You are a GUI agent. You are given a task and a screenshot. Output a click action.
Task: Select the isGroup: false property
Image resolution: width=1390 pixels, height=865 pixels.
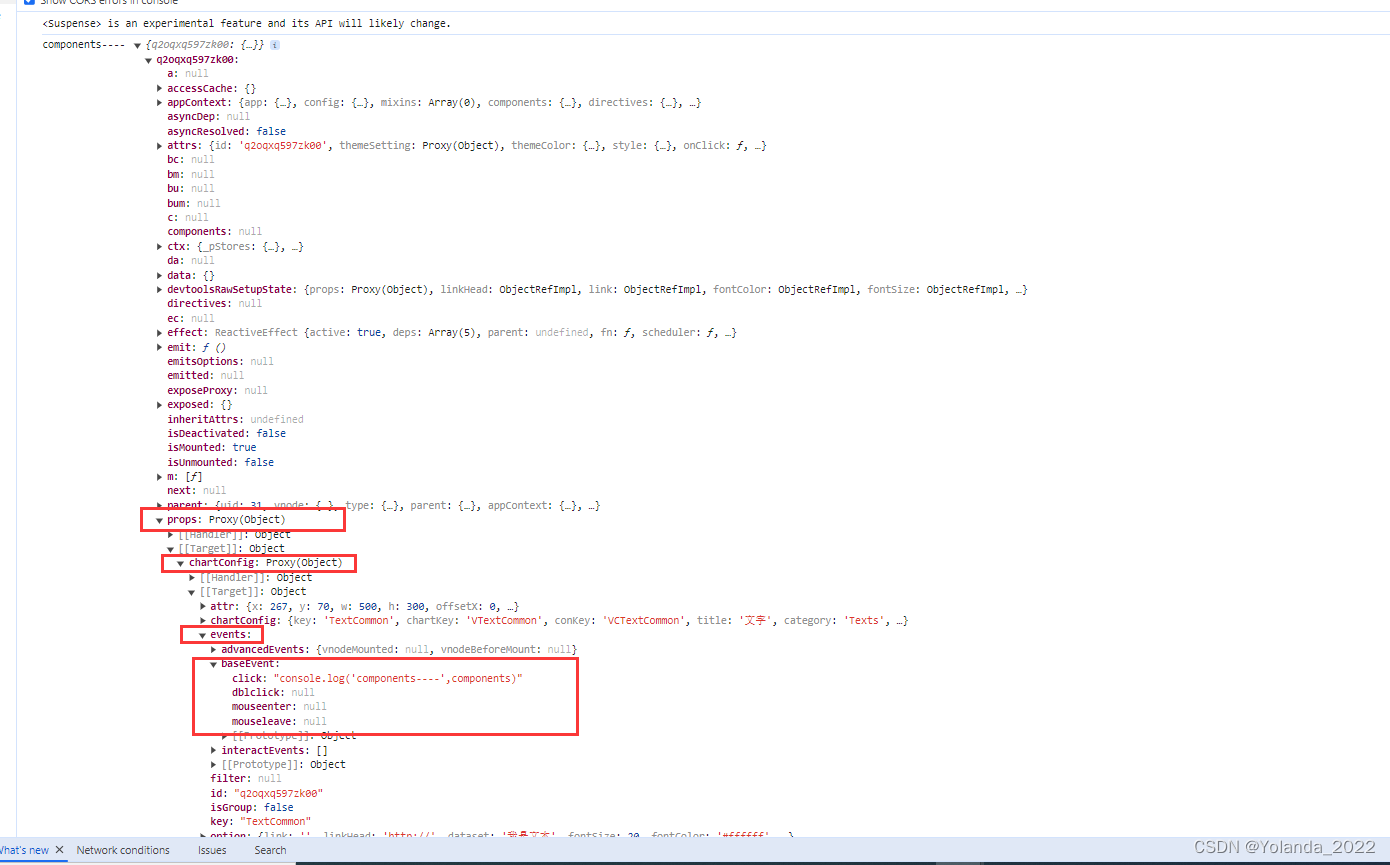click(x=252, y=808)
